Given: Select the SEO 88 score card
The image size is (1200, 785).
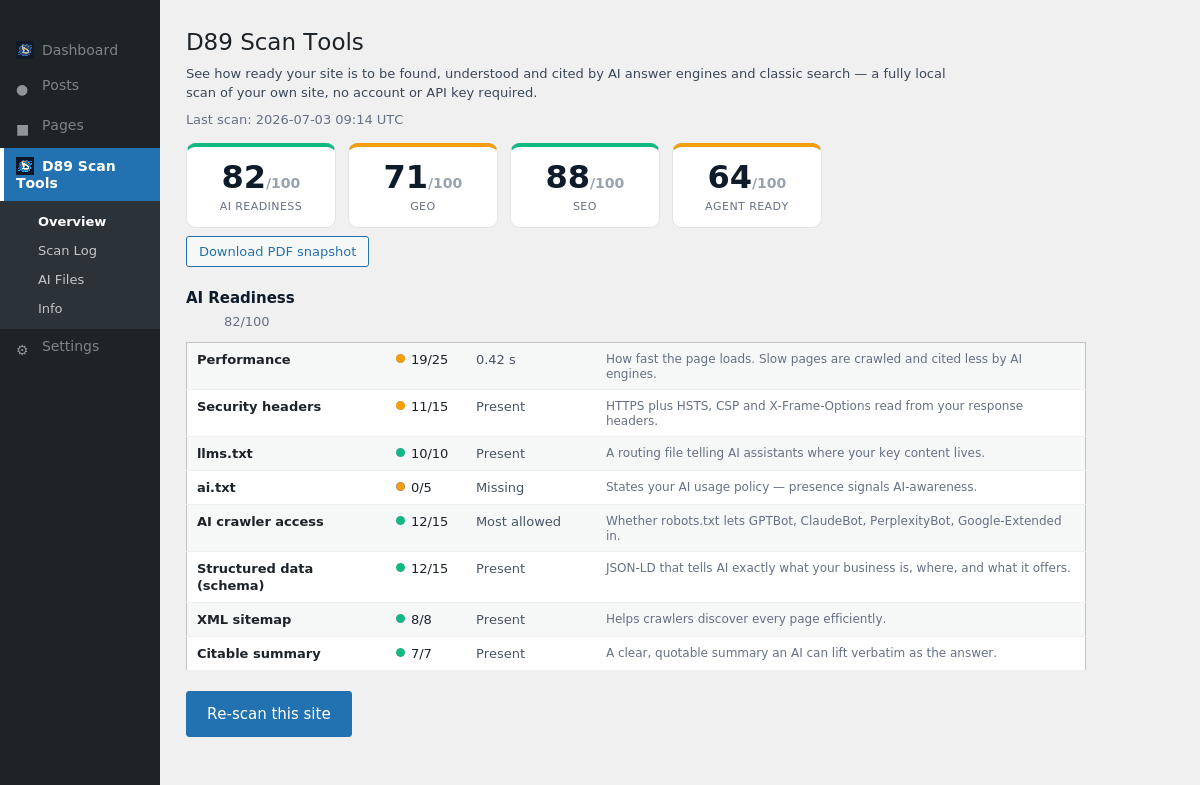Looking at the screenshot, I should [x=585, y=186].
